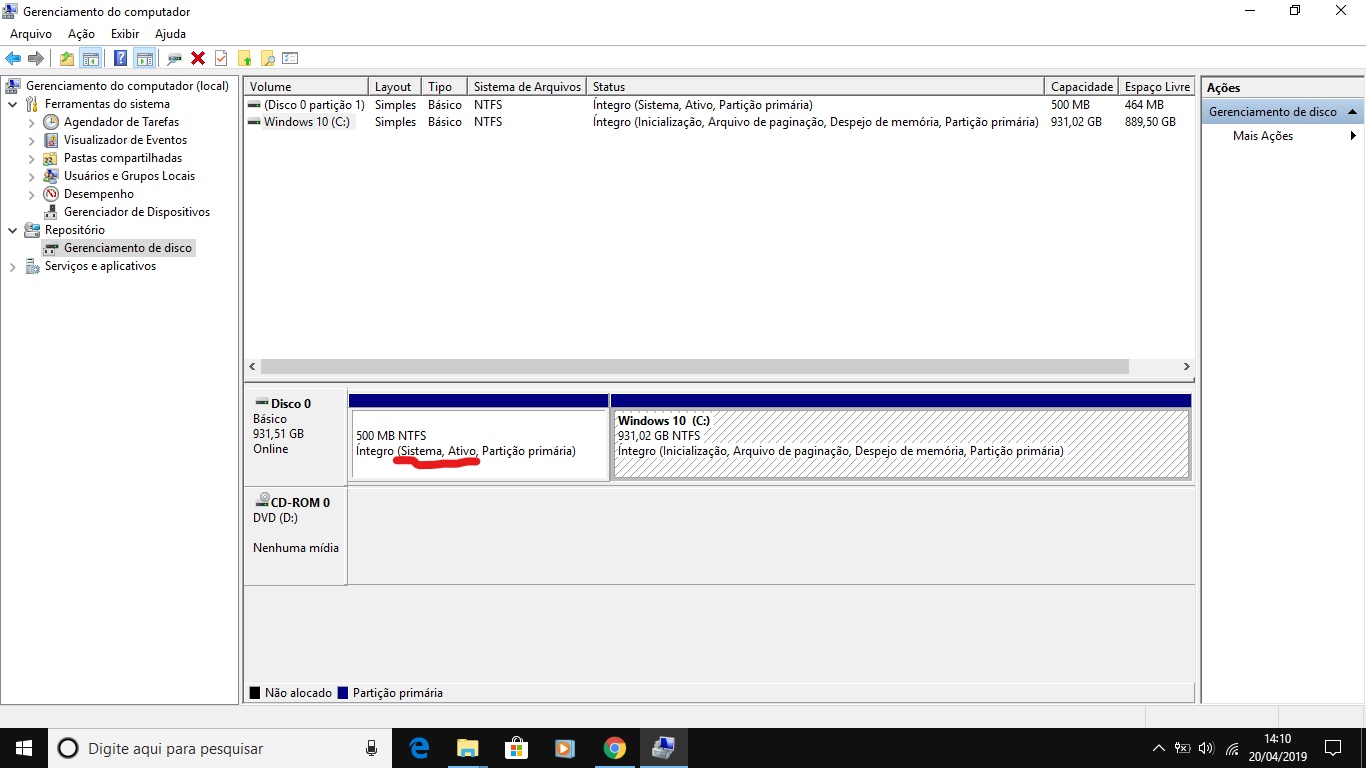Expand the Pastas compartilhadas node
Viewport: 1366px width, 768px height.
(31, 158)
